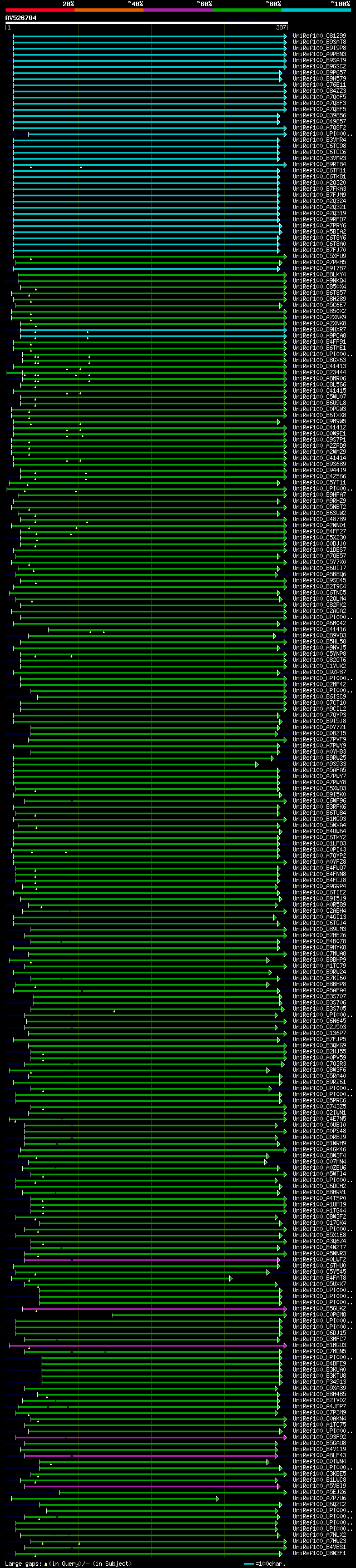Select hit label UniRef100_C5XFU9
The image size is (356, 1568).
tap(319, 256)
